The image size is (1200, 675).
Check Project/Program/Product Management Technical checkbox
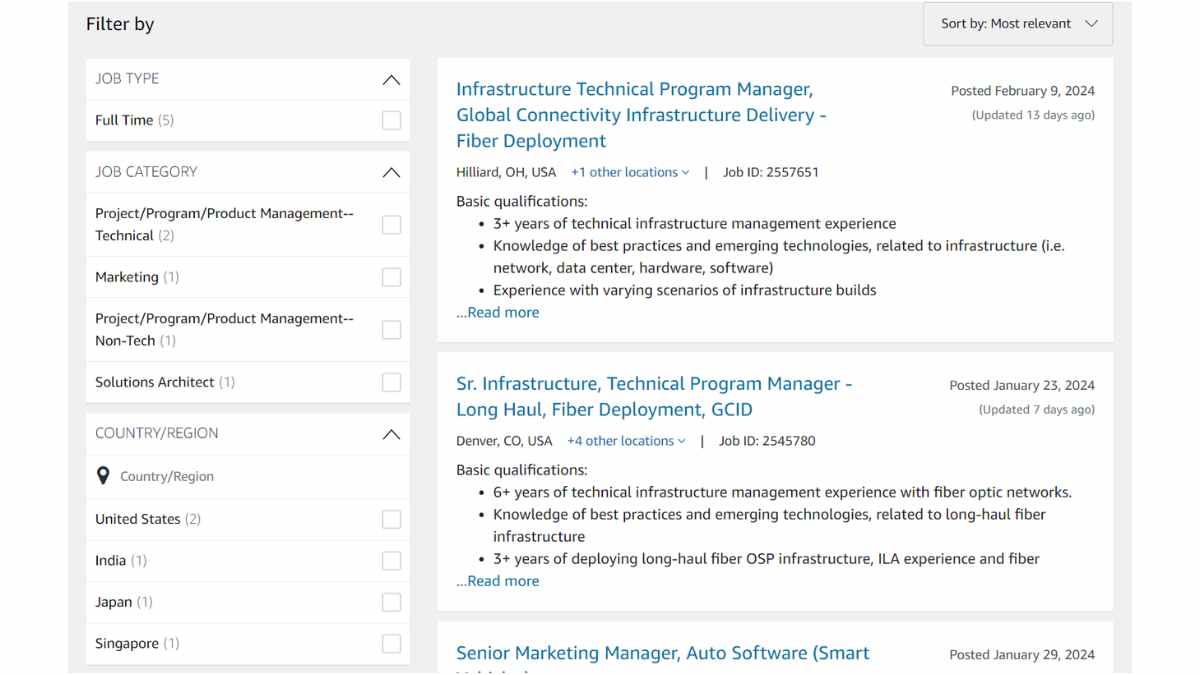(391, 225)
